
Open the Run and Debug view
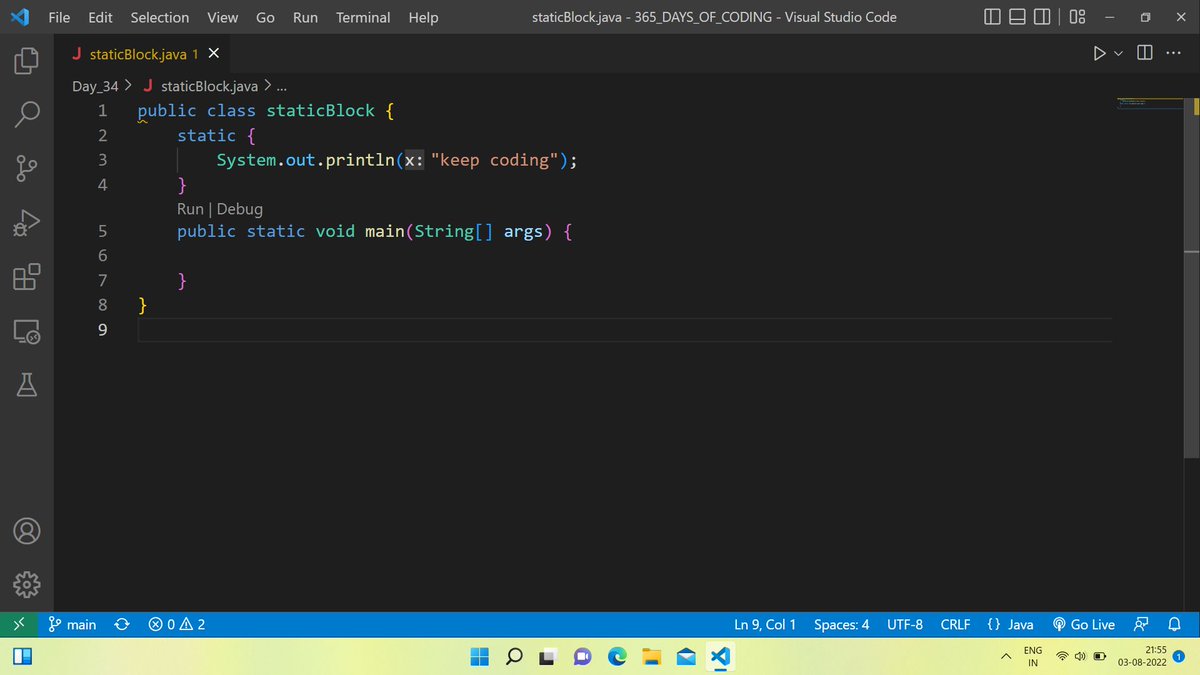point(27,222)
